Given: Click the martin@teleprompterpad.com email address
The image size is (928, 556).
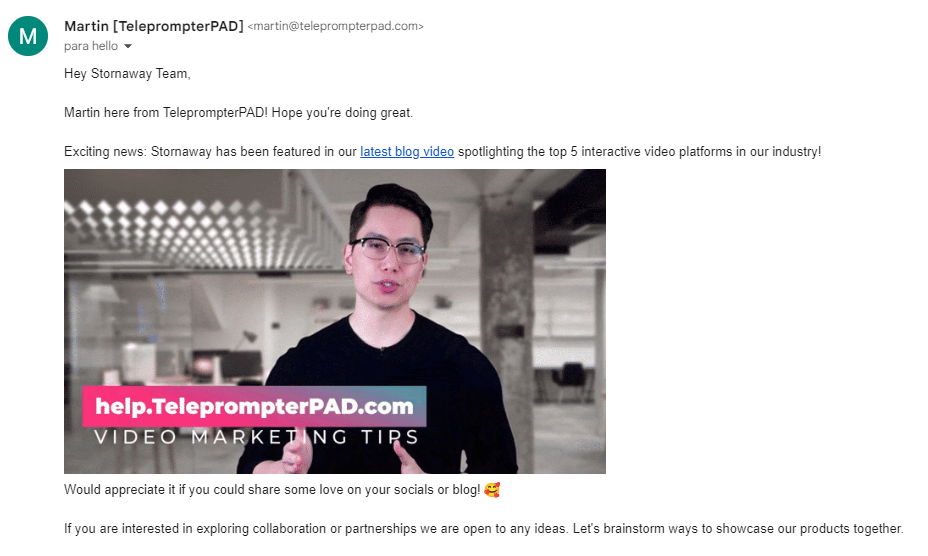Looking at the screenshot, I should point(336,26).
